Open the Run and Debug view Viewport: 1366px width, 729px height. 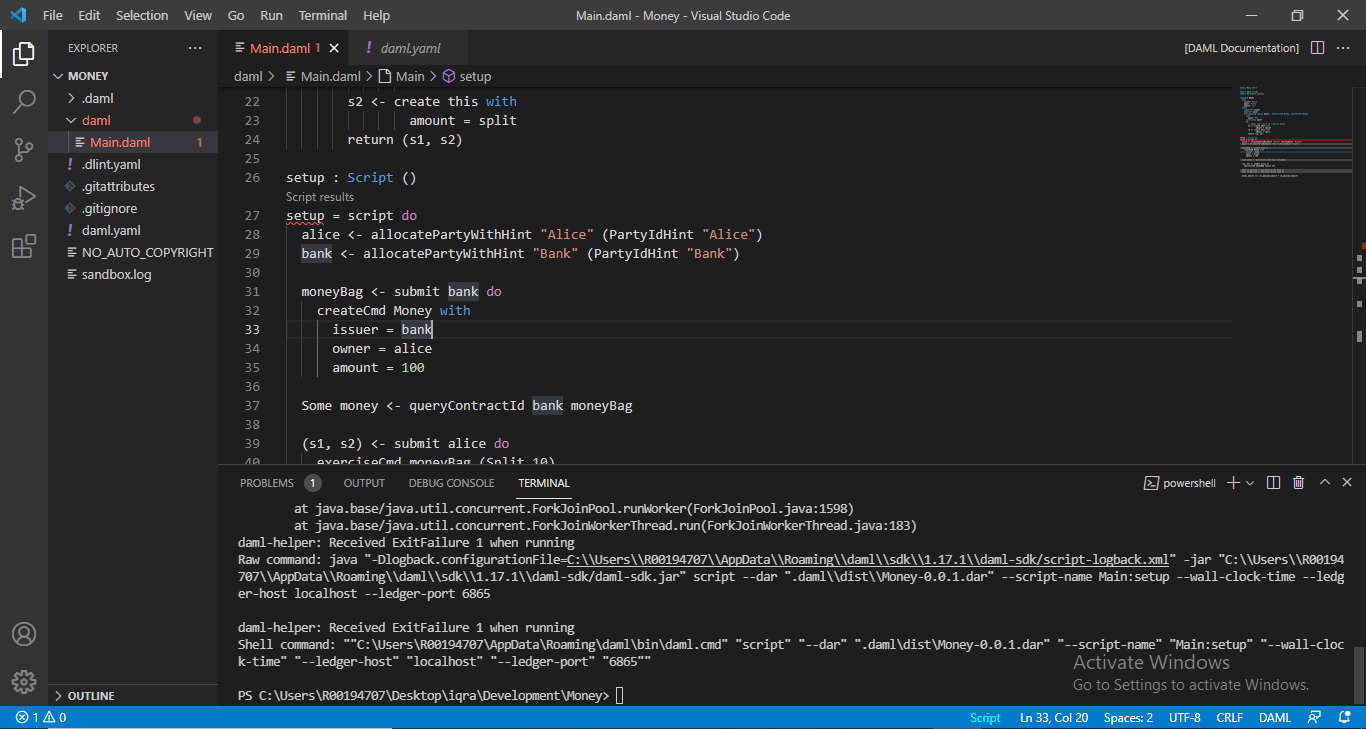[x=24, y=198]
